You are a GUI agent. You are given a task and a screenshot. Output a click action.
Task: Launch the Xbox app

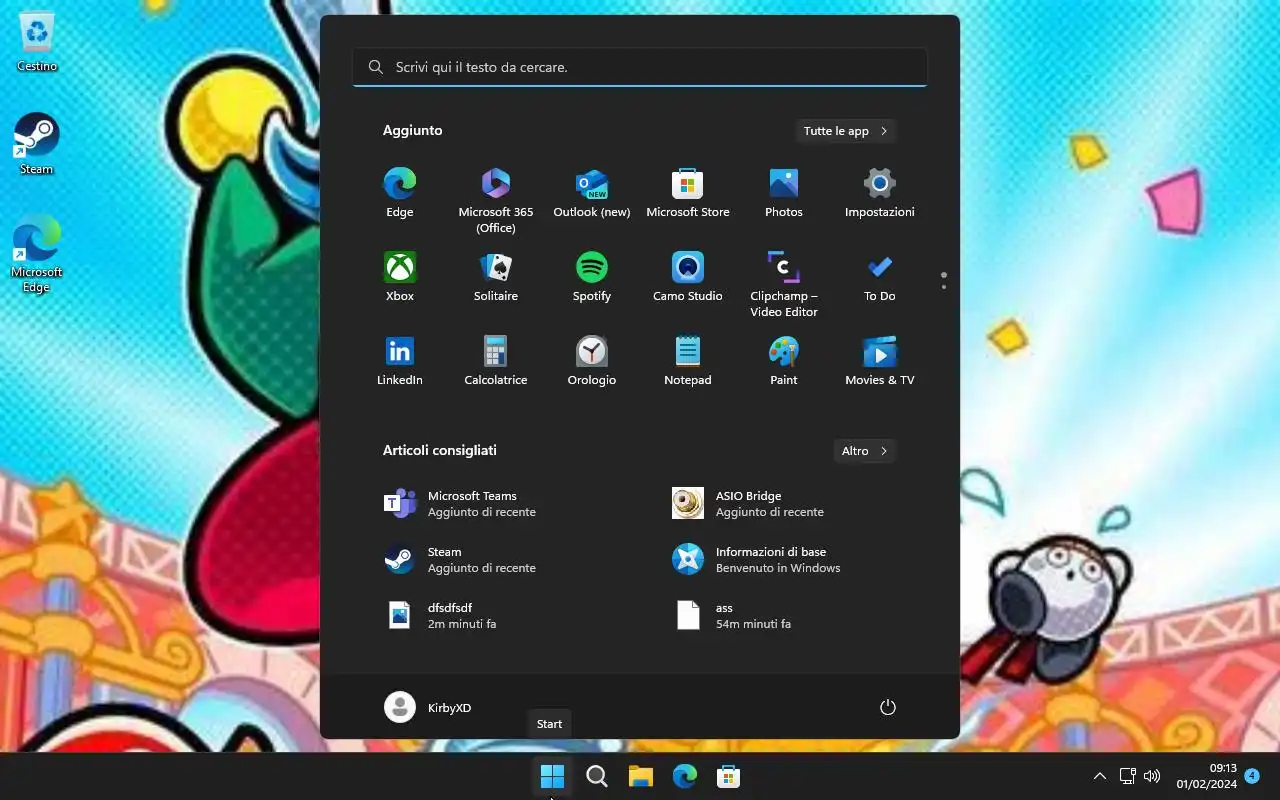pos(400,277)
